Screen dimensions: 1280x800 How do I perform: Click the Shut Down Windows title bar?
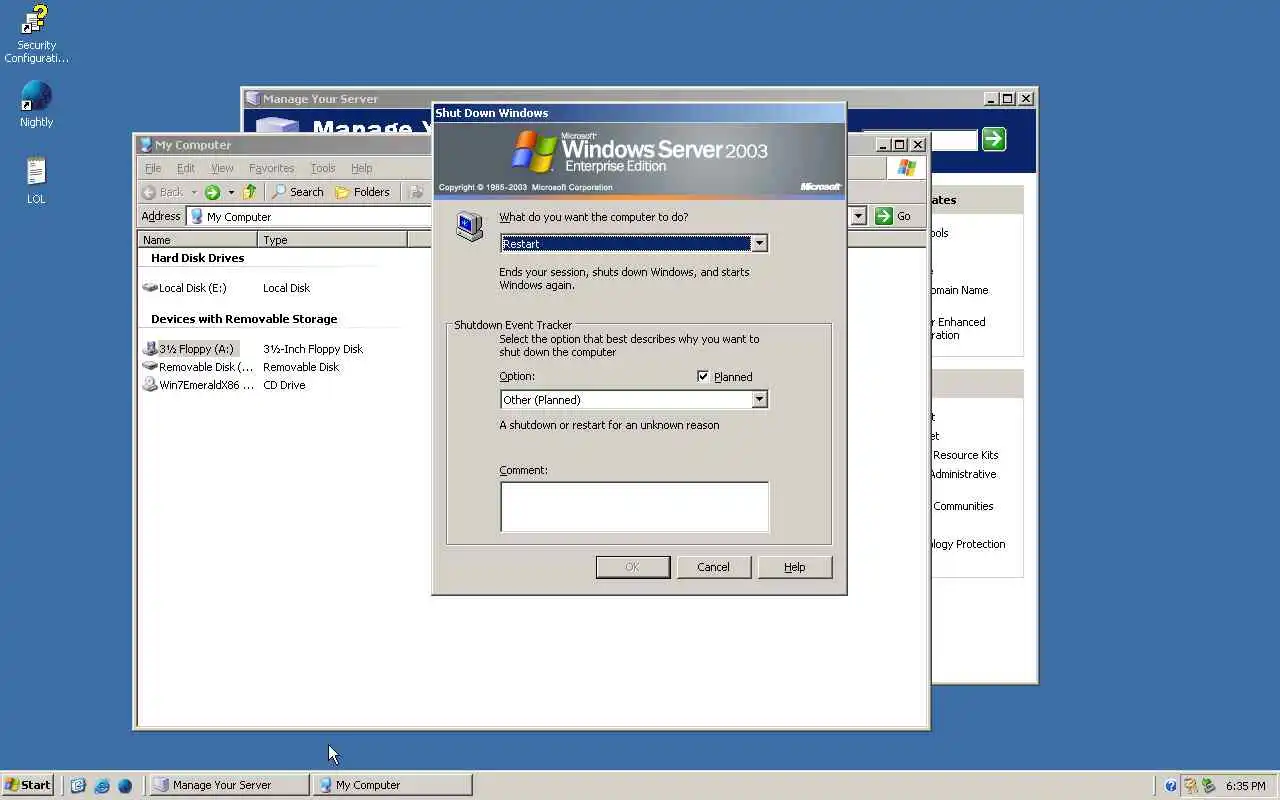click(x=639, y=113)
